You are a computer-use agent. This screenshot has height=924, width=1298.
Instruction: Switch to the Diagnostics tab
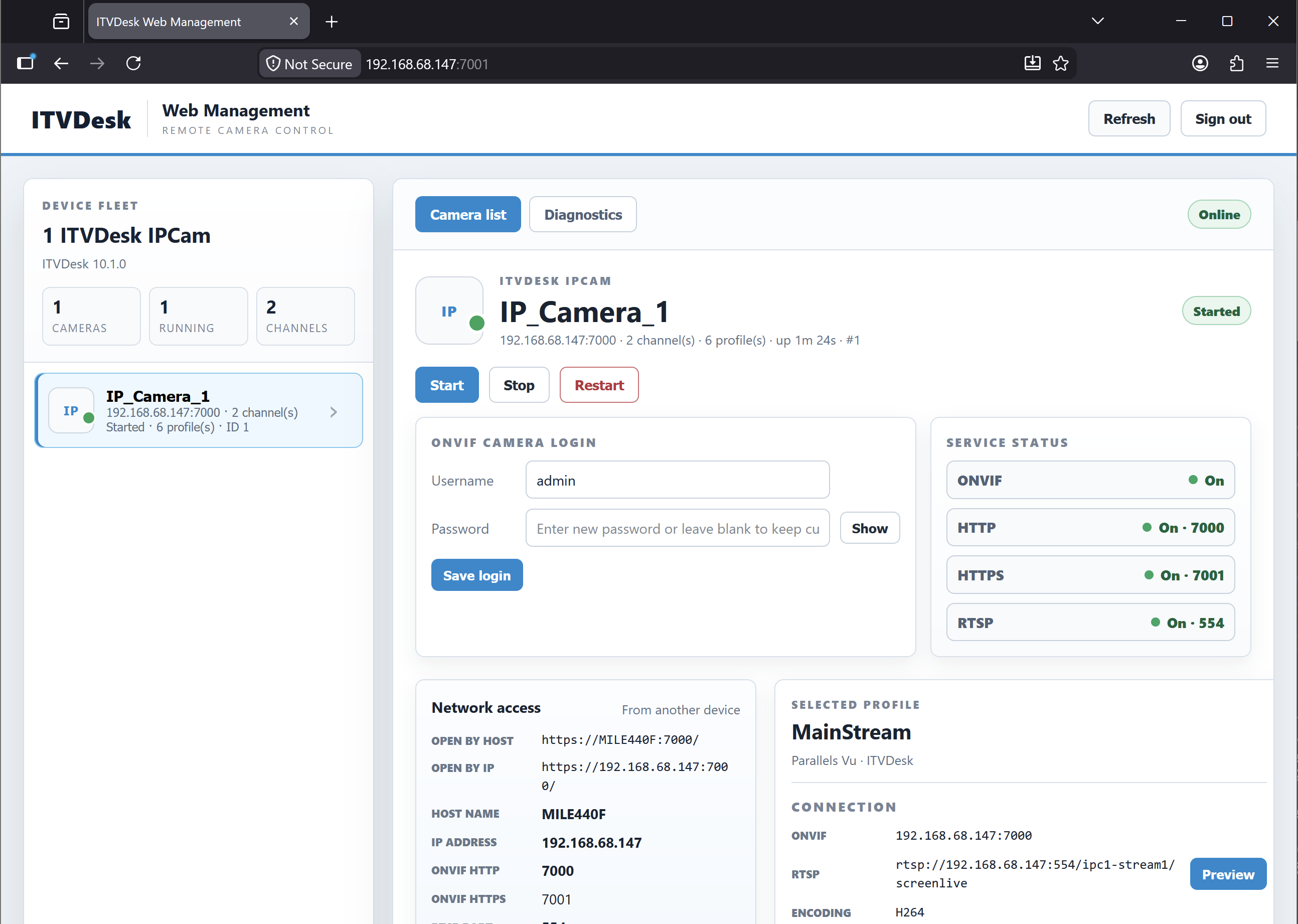(582, 215)
